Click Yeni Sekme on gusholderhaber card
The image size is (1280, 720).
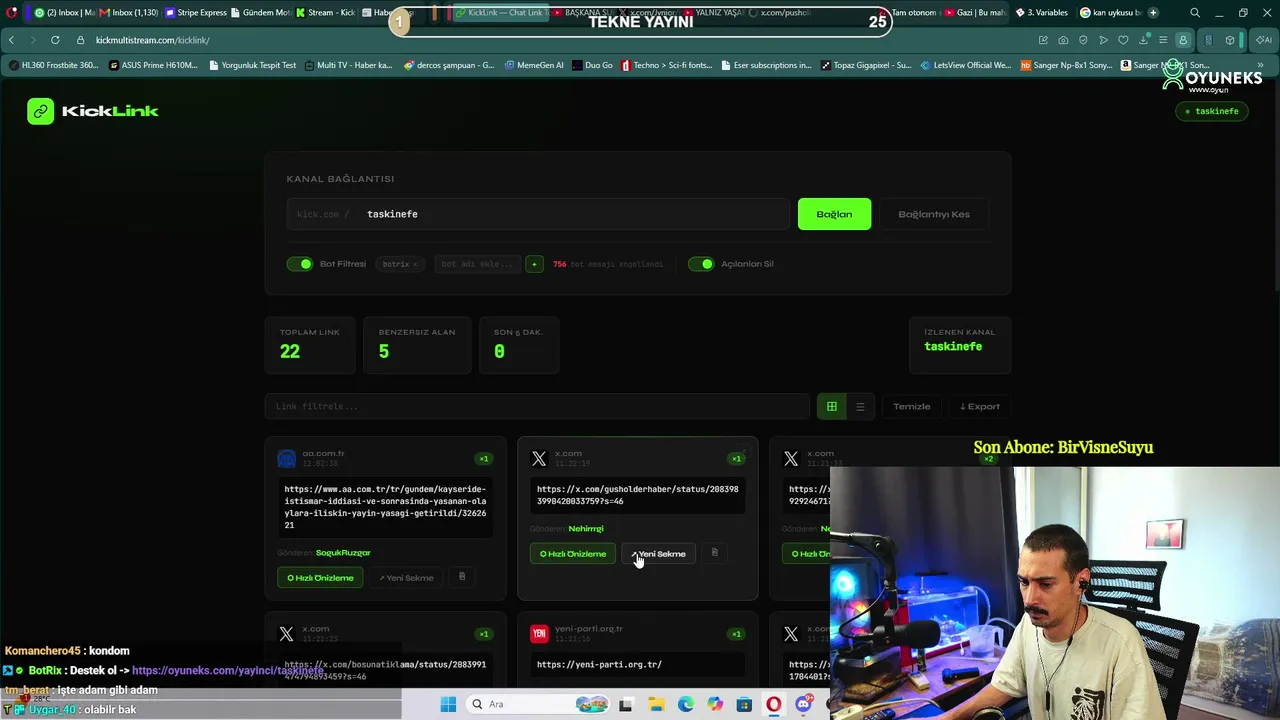658,554
